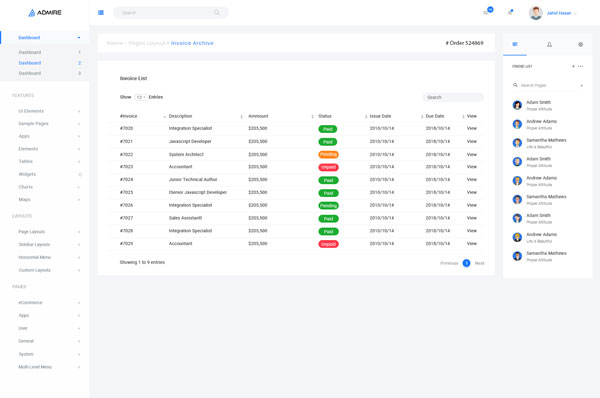600x398 pixels.
Task: Click 'Junior Technical Author' description
Action: [x=193, y=179]
